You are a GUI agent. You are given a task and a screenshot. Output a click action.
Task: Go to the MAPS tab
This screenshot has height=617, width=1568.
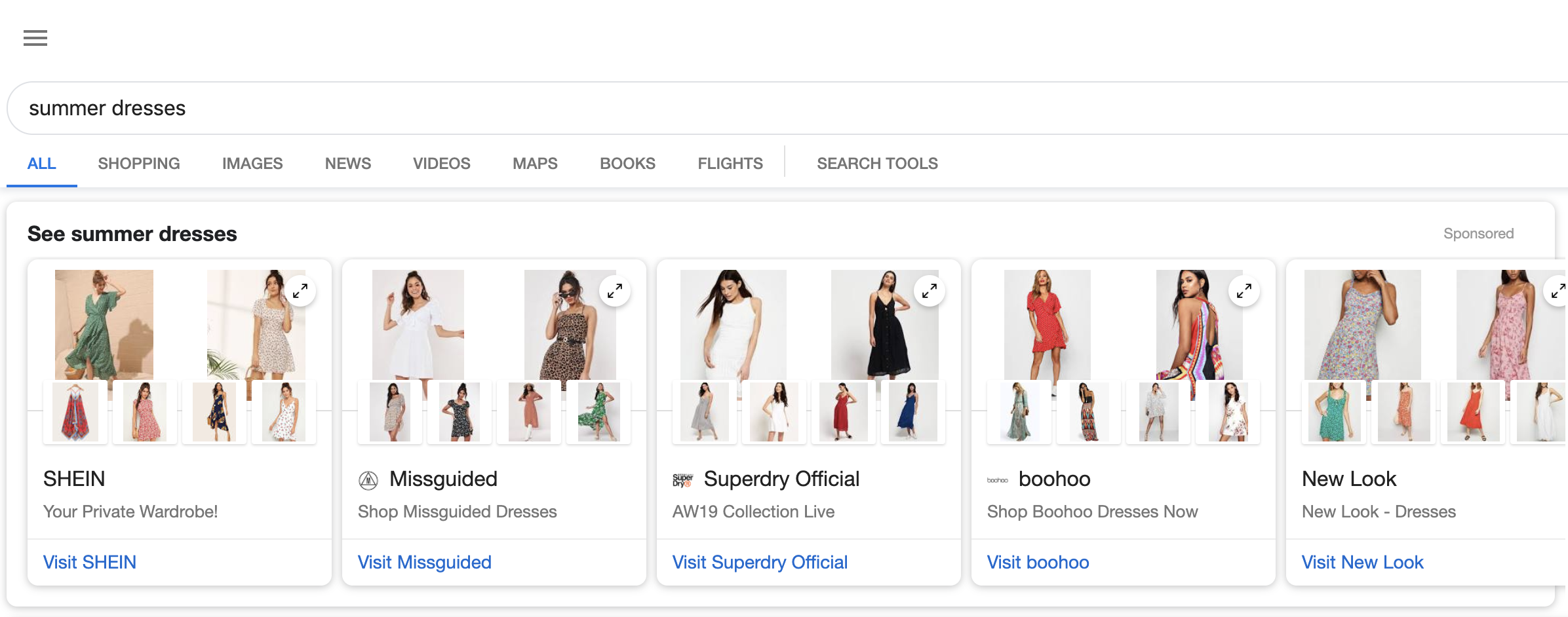pos(535,163)
